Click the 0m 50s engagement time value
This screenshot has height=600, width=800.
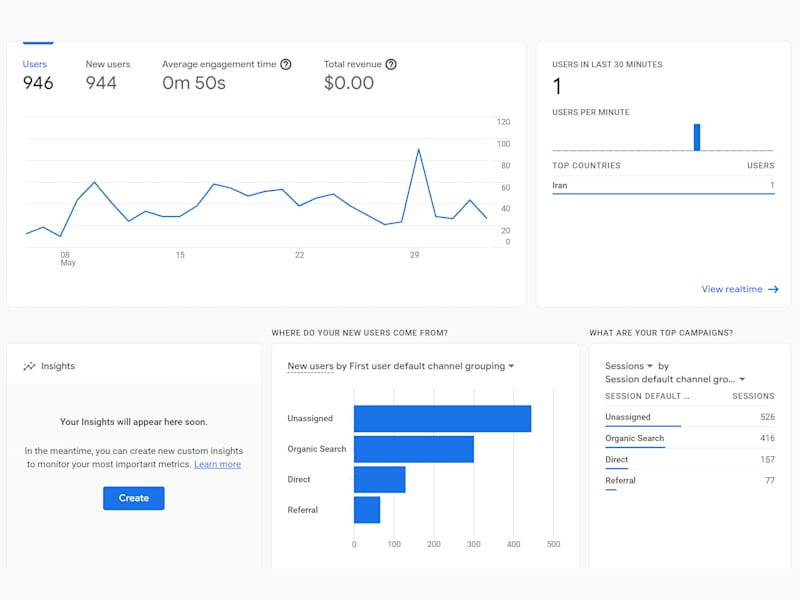tap(194, 83)
